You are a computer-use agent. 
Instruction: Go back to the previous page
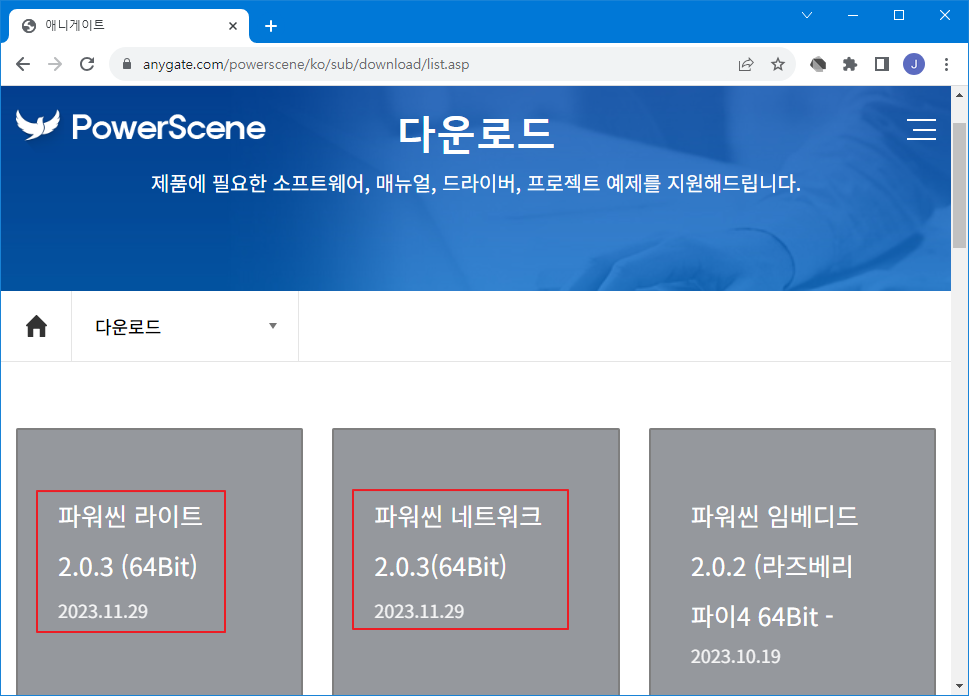click(23, 64)
